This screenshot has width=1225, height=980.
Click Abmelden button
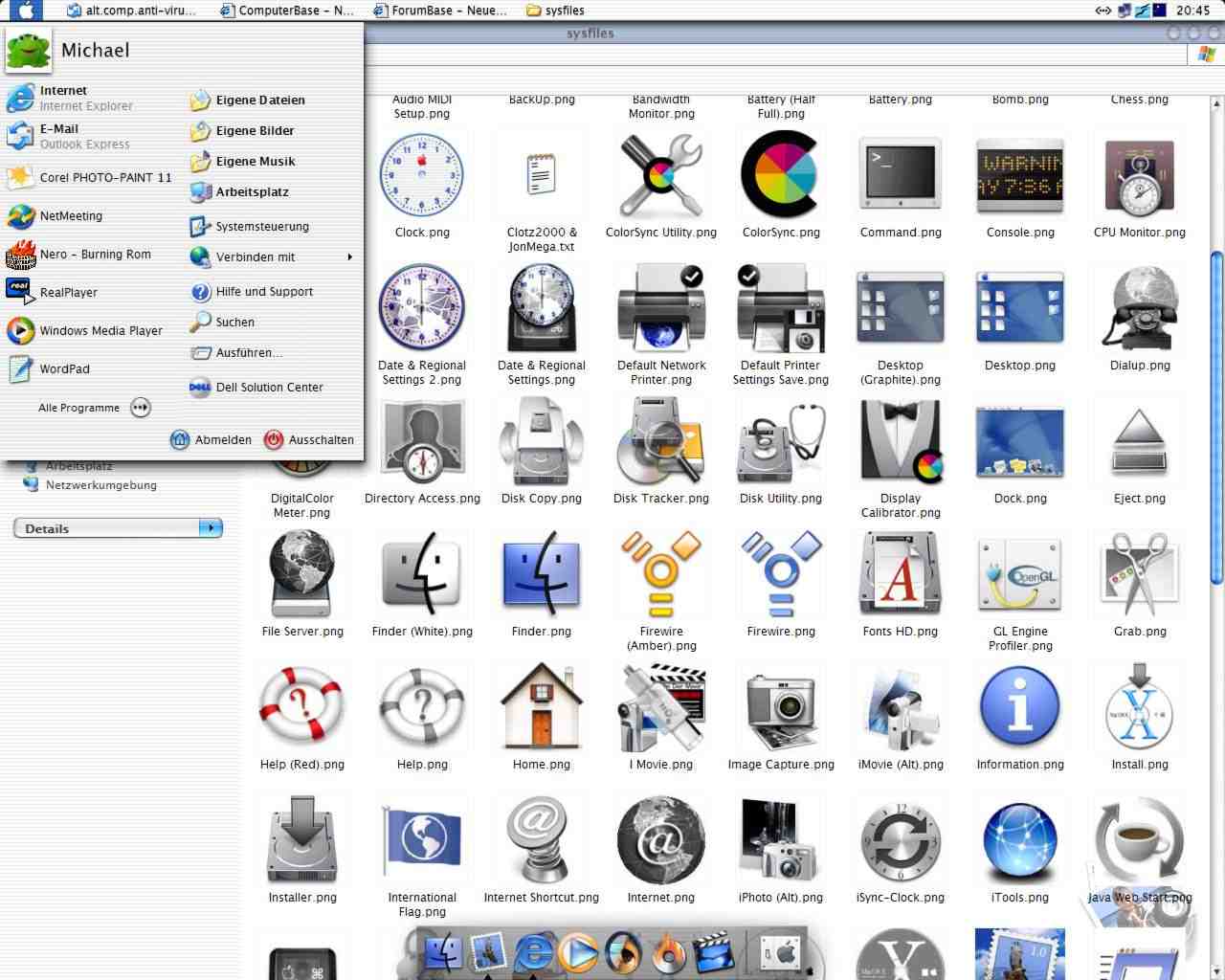coord(212,439)
